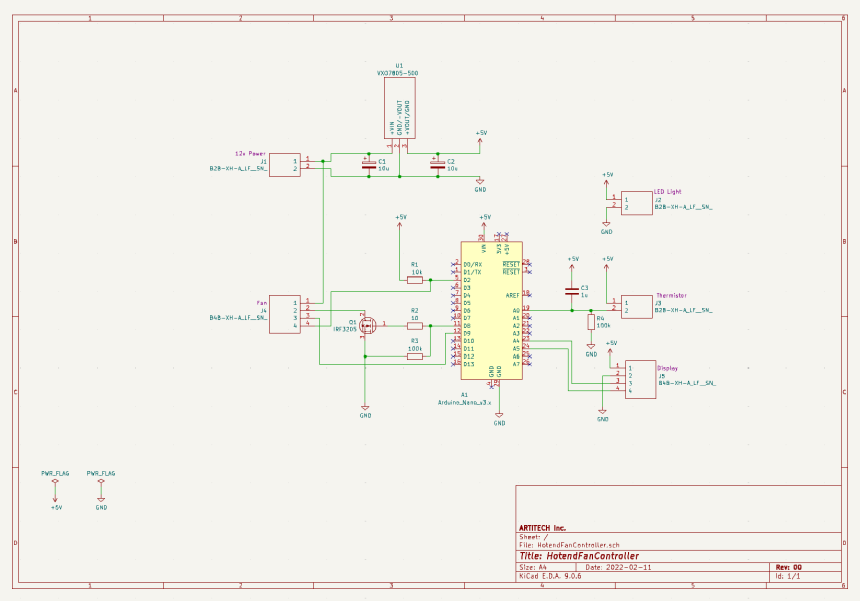Click the GND symbol below the MOSFET
The image size is (860, 601).
click(x=365, y=407)
